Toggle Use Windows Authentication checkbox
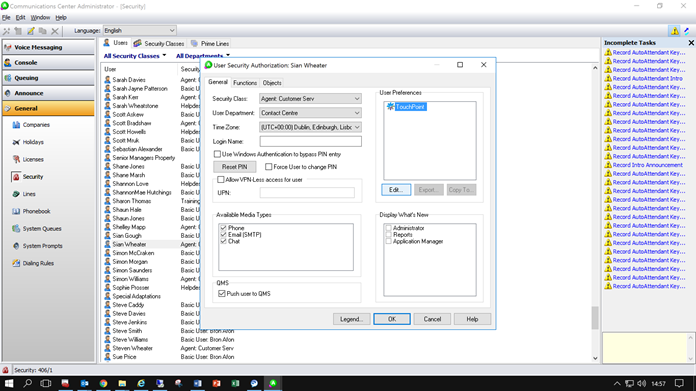This screenshot has width=696, height=391. pos(217,154)
